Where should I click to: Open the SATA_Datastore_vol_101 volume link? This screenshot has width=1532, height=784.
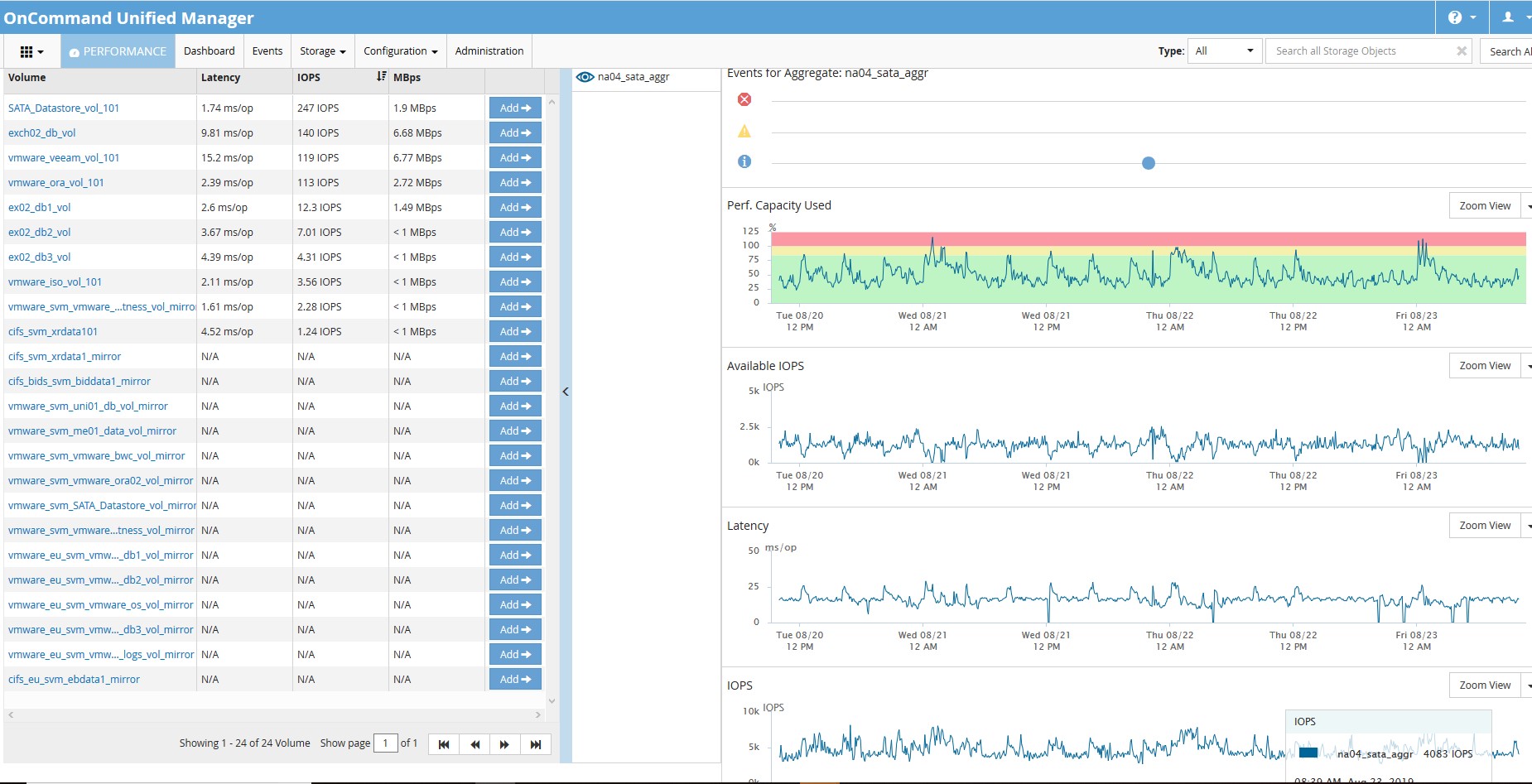64,108
